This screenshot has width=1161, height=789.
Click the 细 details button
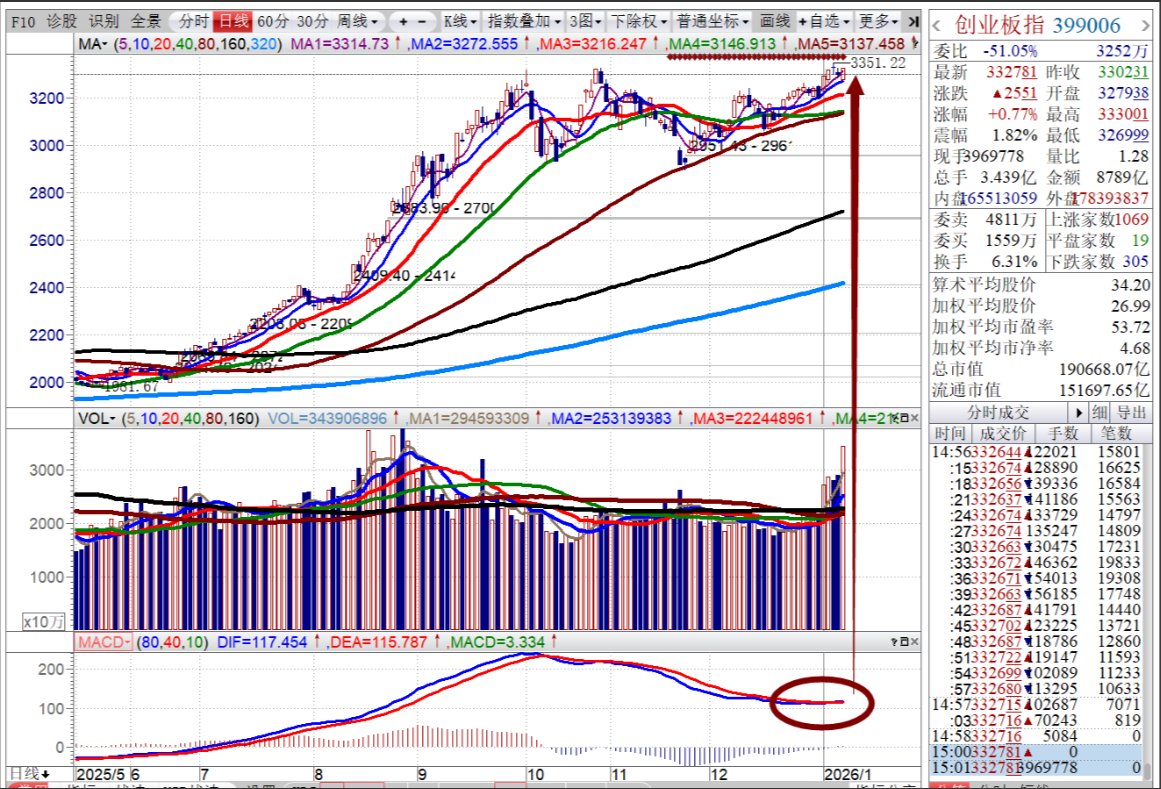point(1099,412)
